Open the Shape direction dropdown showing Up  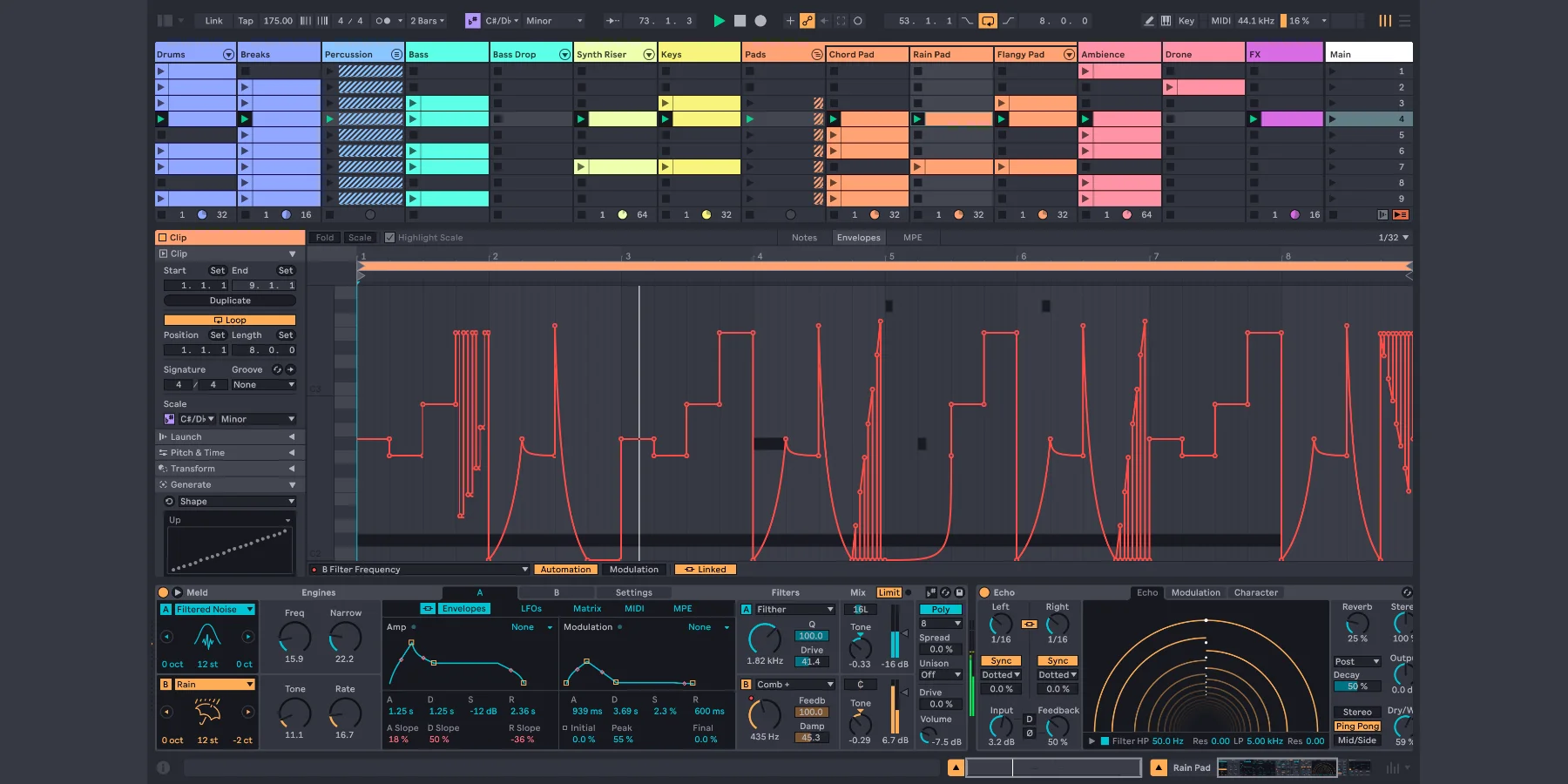(229, 519)
